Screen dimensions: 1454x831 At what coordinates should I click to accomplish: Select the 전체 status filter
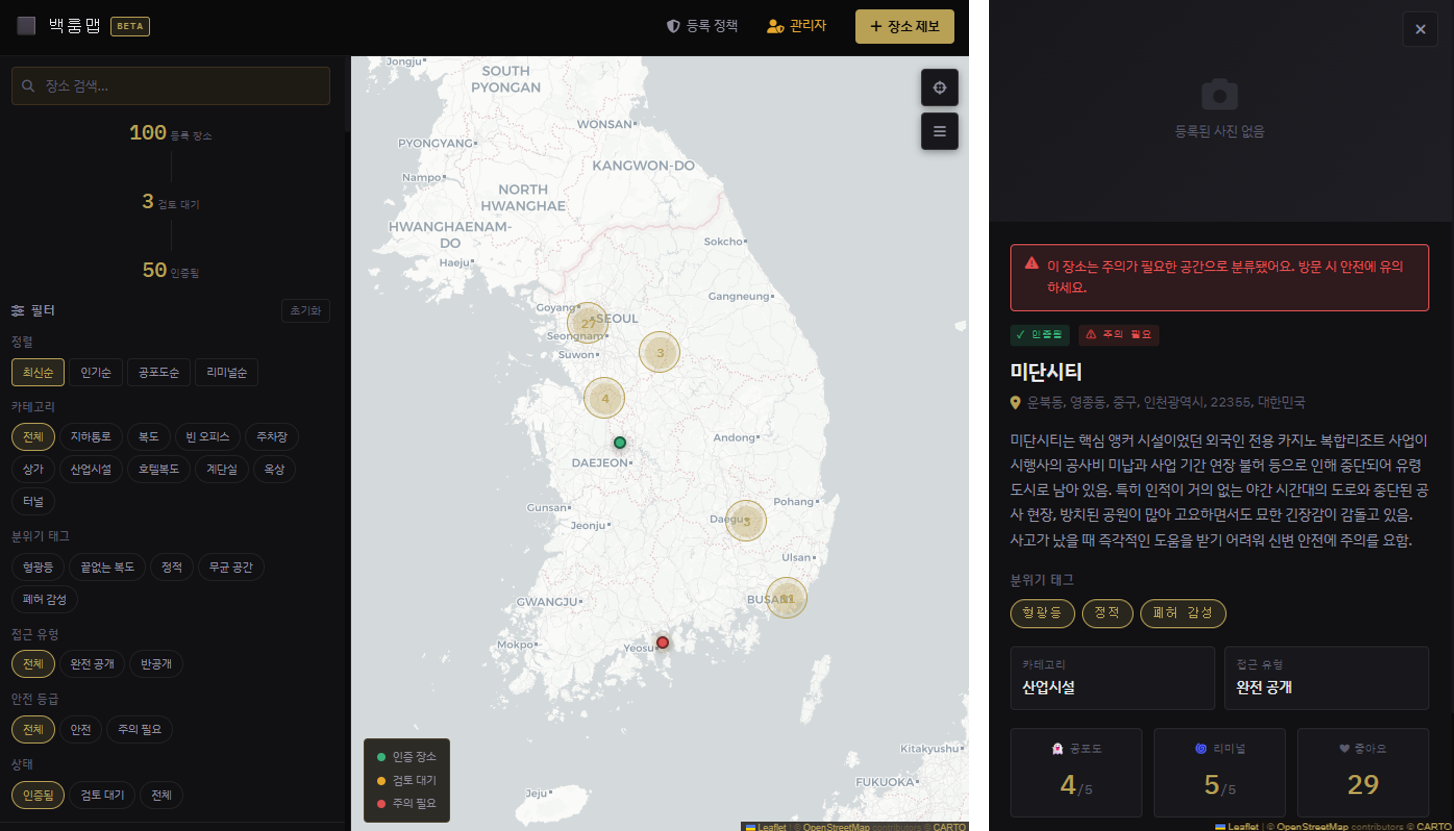click(x=161, y=795)
